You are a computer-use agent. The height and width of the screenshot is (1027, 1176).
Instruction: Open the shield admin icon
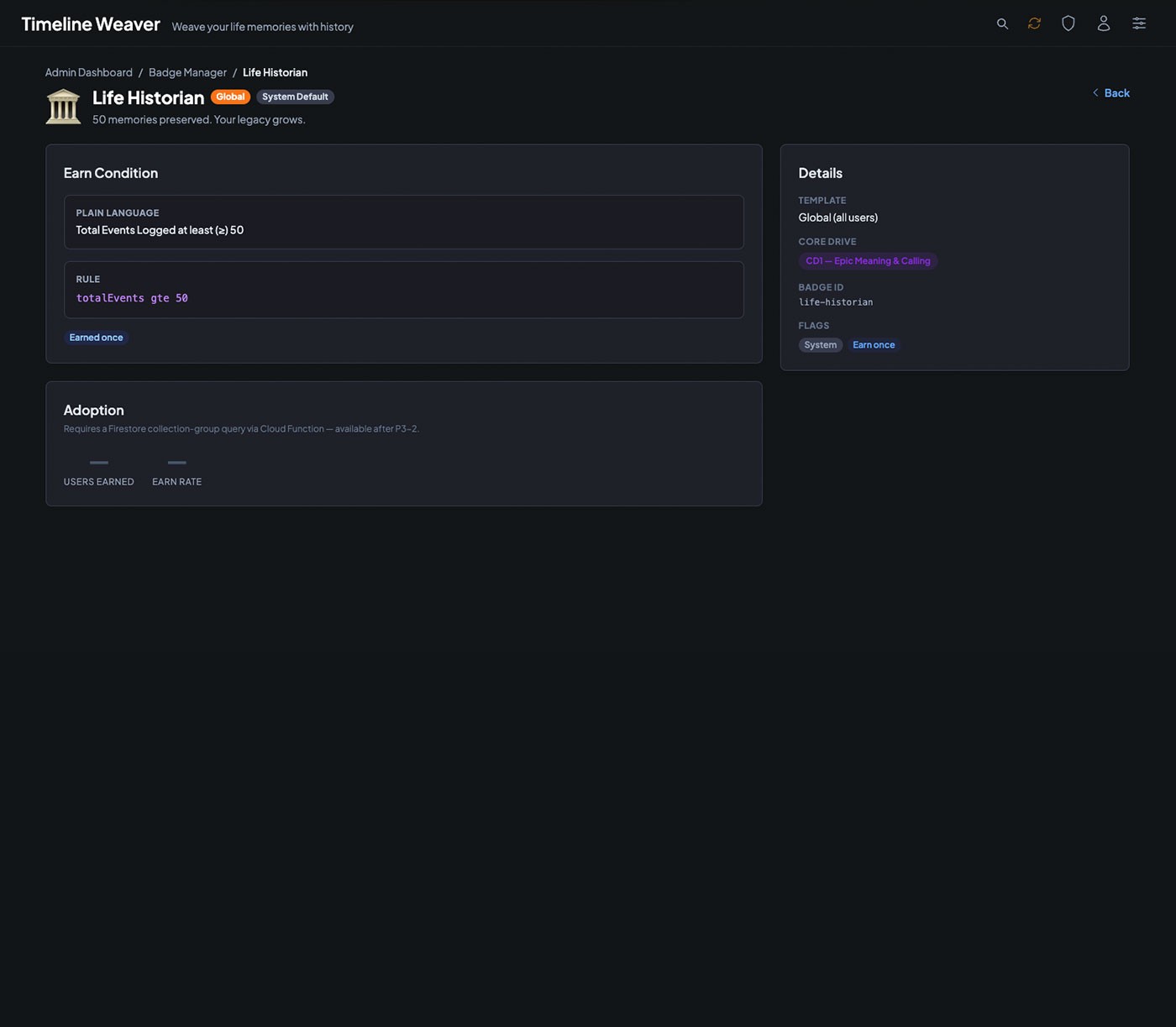pos(1068,24)
